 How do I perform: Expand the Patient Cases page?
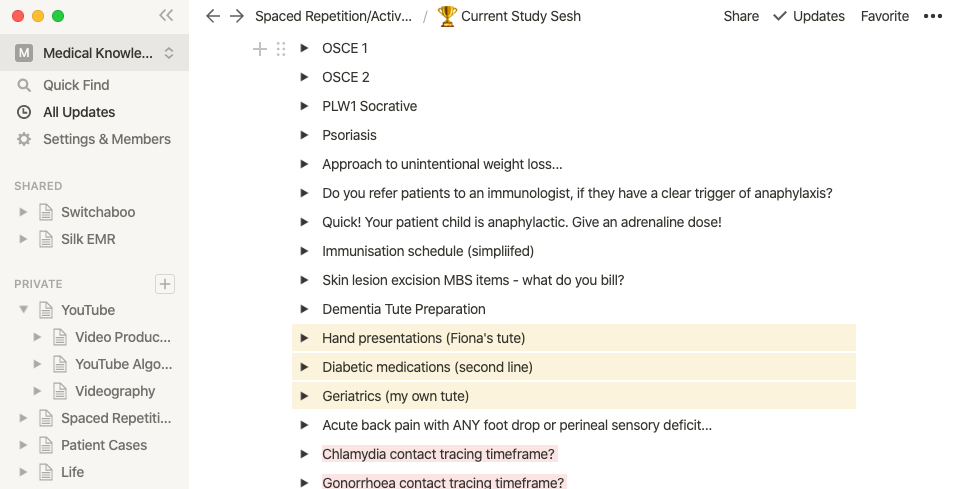click(x=24, y=445)
